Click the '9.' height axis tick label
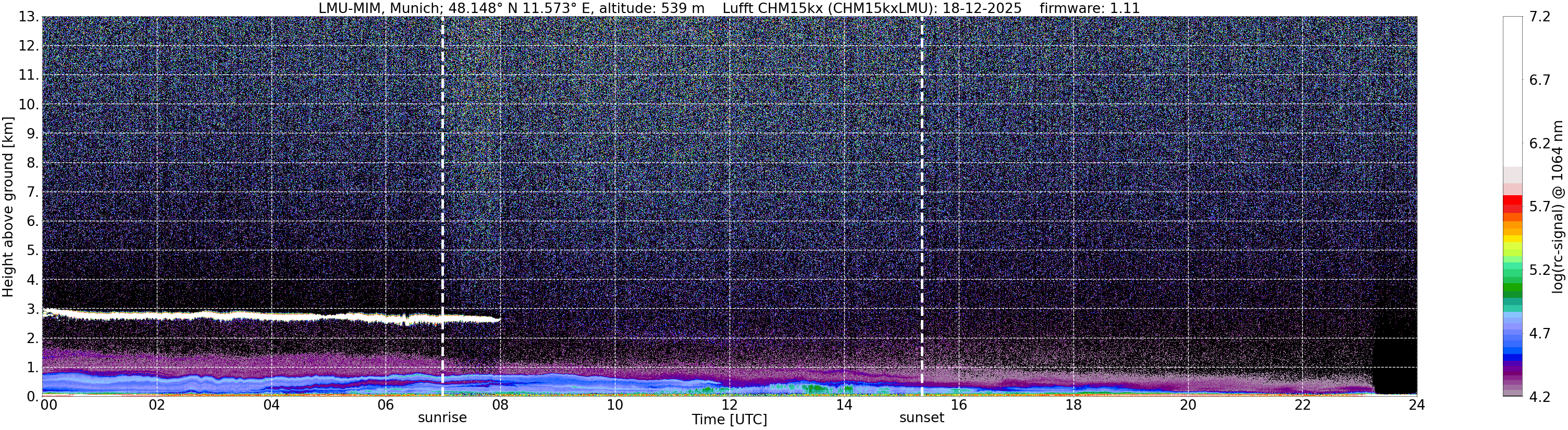The height and width of the screenshot is (430, 1568). coord(33,133)
